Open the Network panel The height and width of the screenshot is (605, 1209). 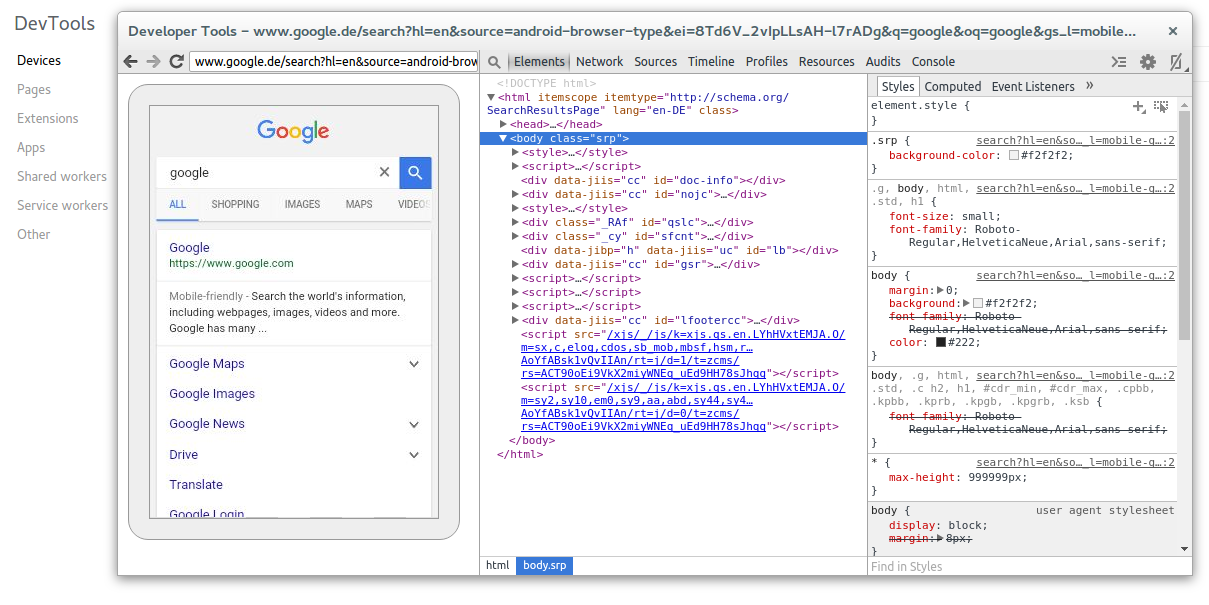coord(600,62)
